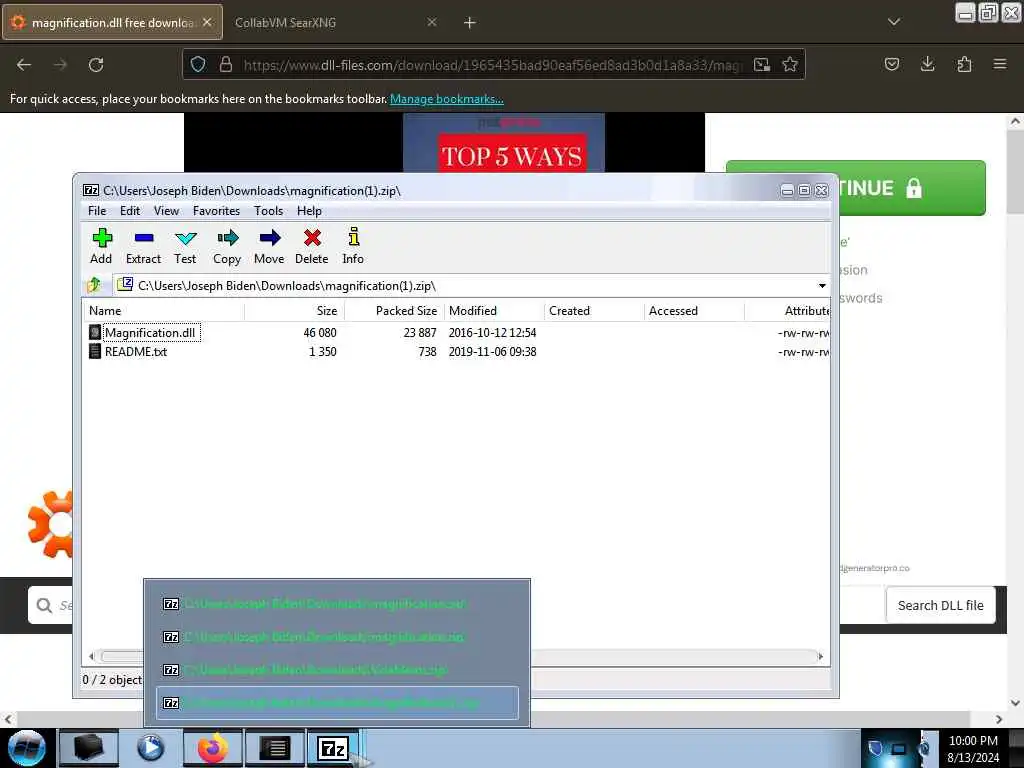Click the page vertical scrollbar up arrow

1015,121
